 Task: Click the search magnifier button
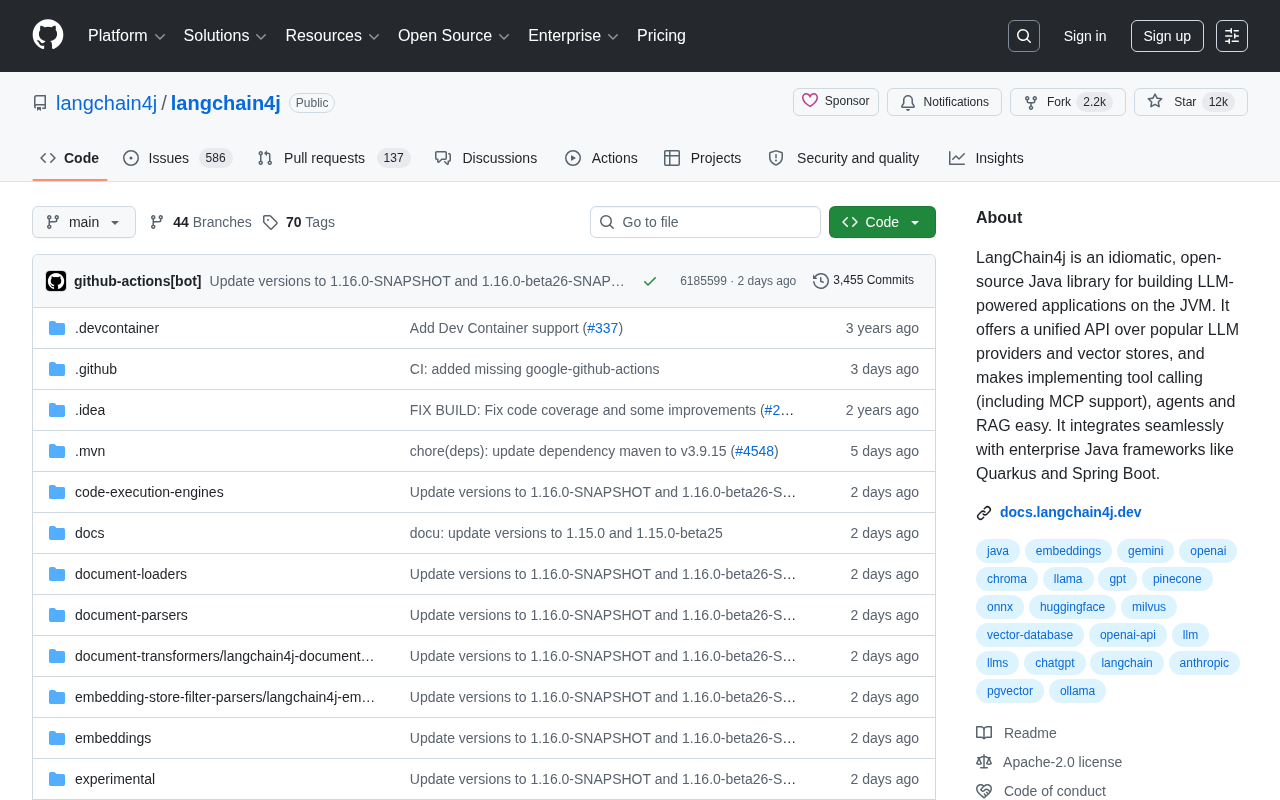[1024, 36]
